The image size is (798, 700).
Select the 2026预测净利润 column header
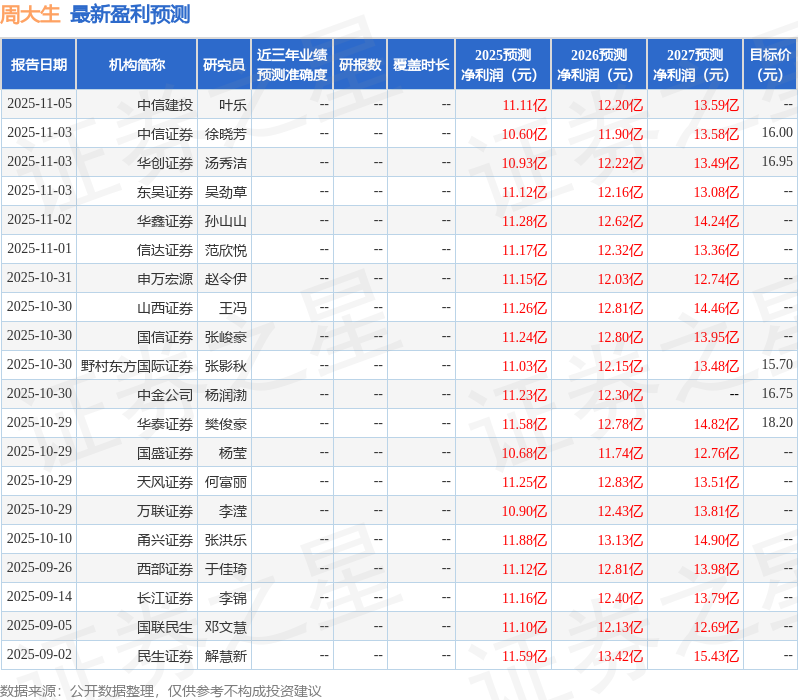[599, 65]
